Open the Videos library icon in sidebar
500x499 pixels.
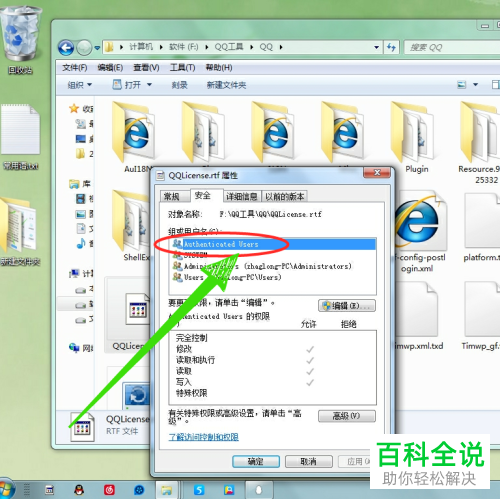point(80,199)
